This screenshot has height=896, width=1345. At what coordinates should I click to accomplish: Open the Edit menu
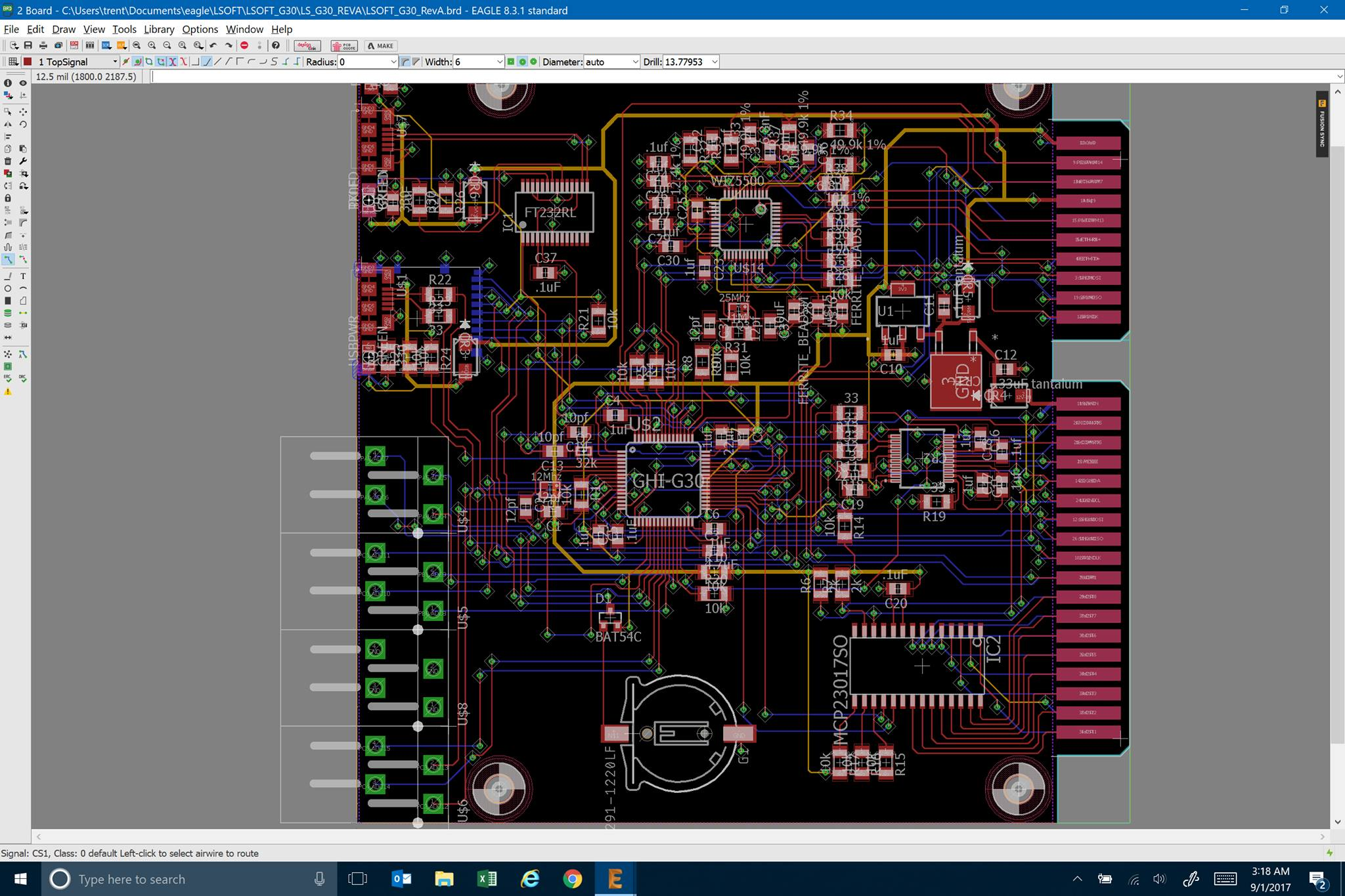point(35,30)
